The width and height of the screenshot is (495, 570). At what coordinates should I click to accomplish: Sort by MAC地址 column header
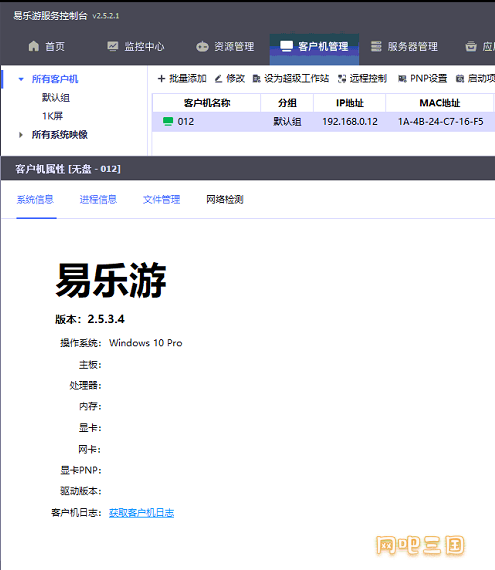point(440,103)
